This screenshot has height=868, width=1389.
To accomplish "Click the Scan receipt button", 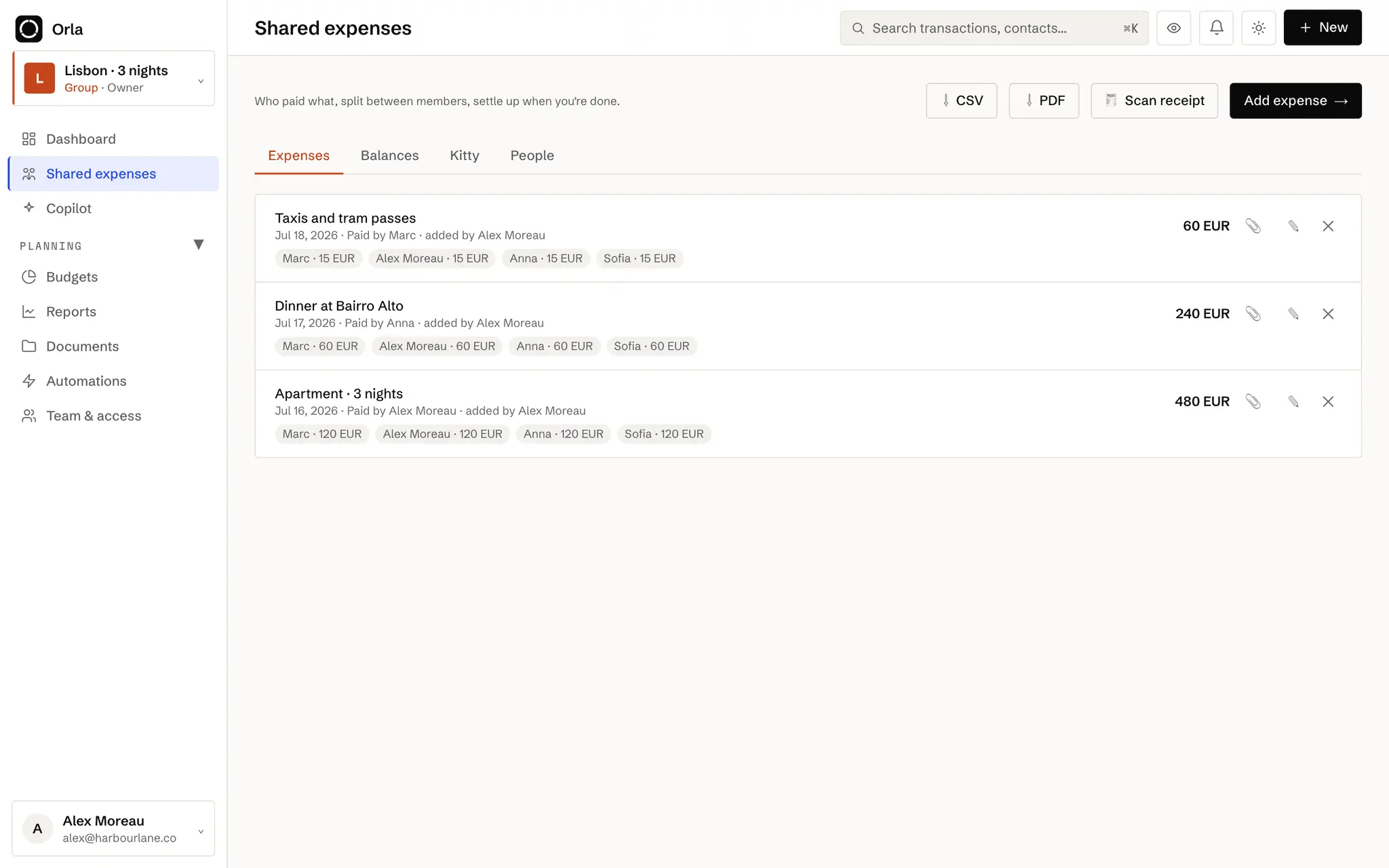I will [x=1154, y=101].
